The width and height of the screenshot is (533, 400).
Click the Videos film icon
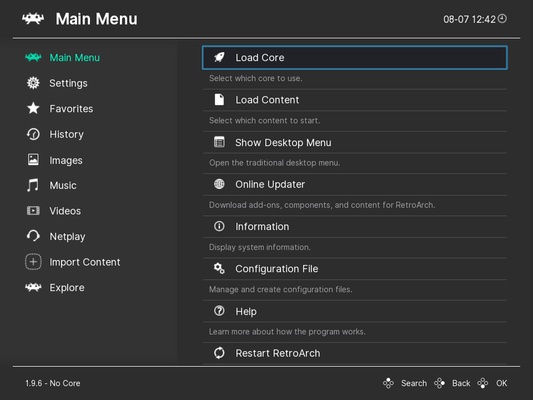coord(33,211)
